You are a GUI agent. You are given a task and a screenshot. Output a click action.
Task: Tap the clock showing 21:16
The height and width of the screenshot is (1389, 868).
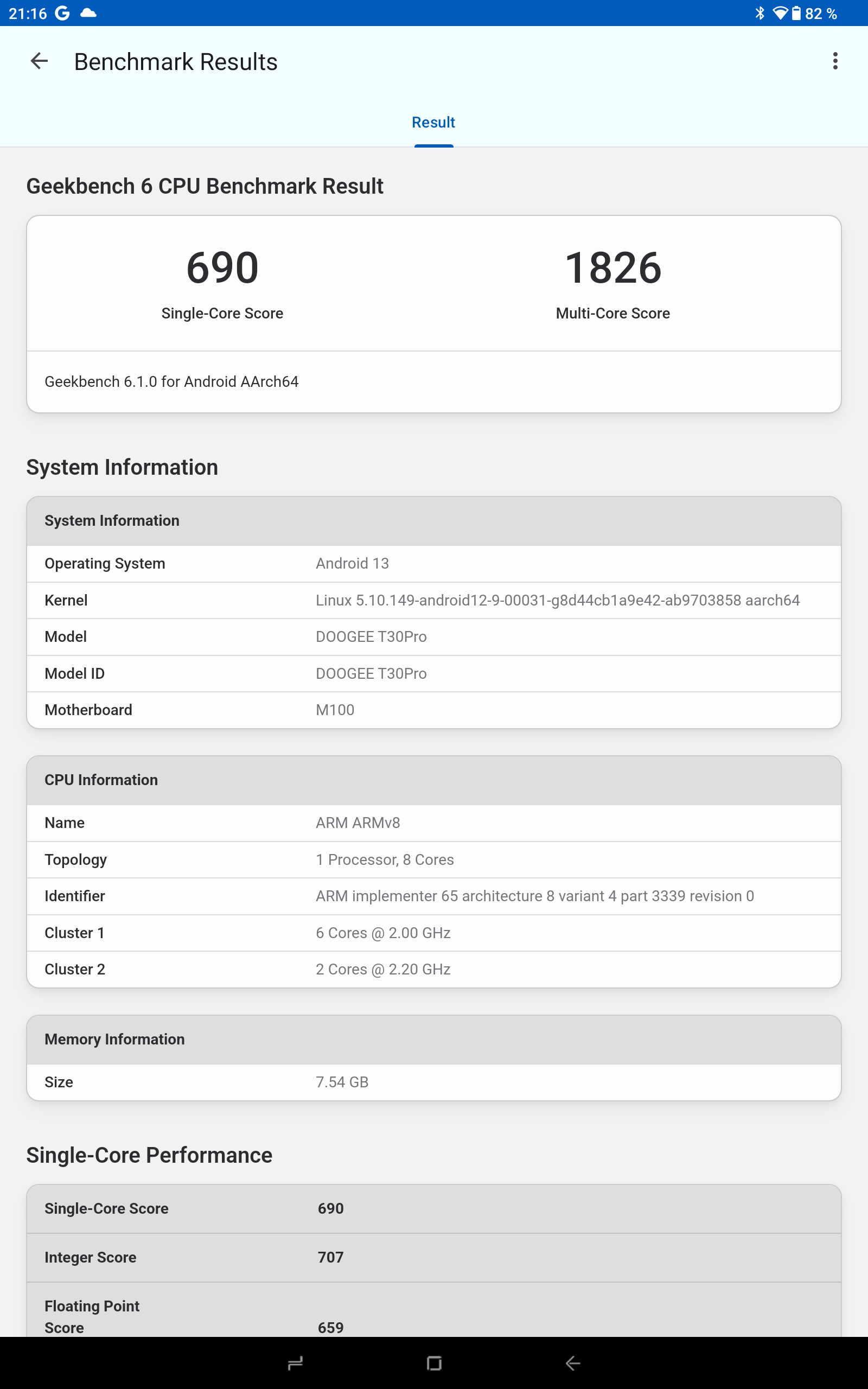coord(28,13)
